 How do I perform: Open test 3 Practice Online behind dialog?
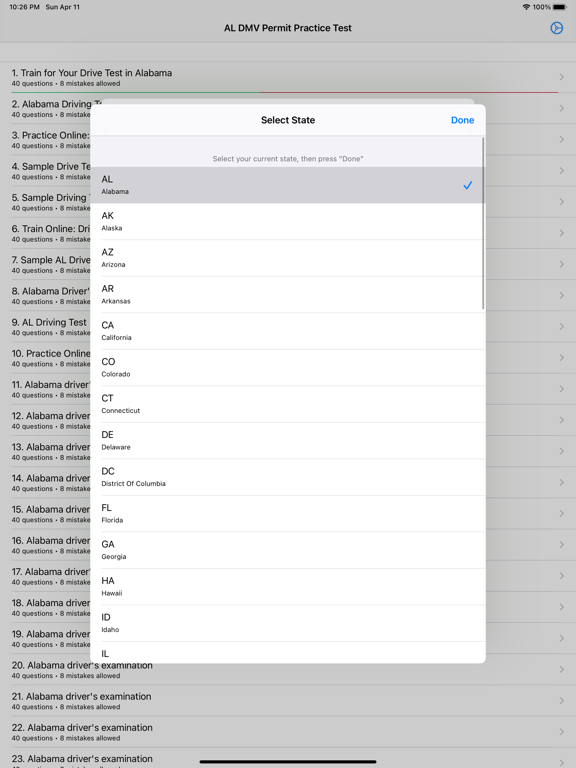click(45, 140)
